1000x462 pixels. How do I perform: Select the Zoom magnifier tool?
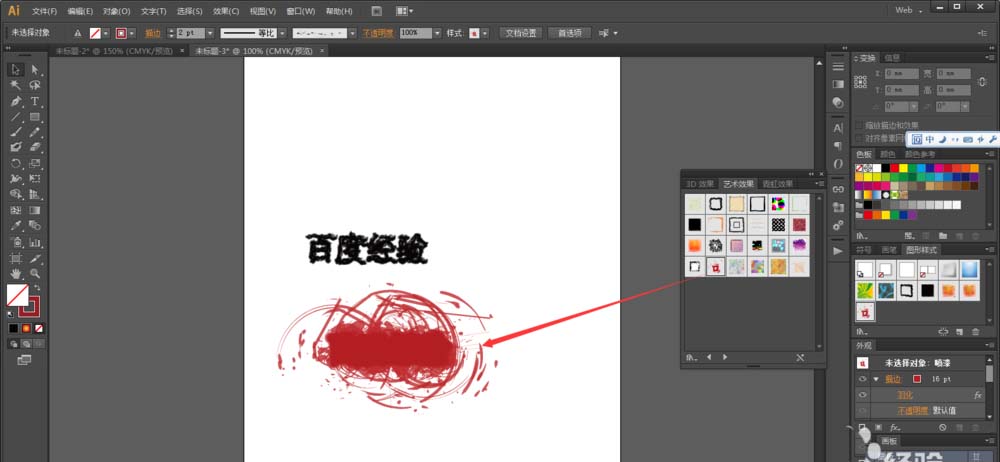point(35,273)
